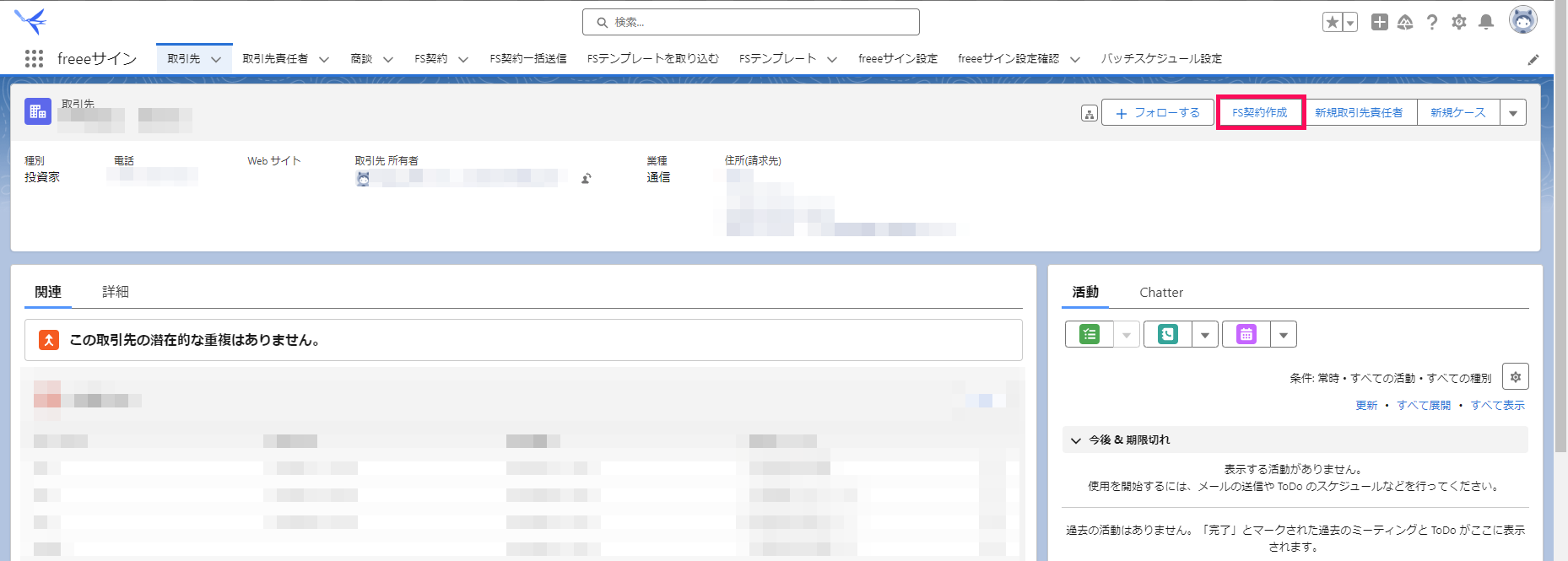Click the owner avatar icon
The width and height of the screenshot is (1568, 561).
[x=363, y=178]
